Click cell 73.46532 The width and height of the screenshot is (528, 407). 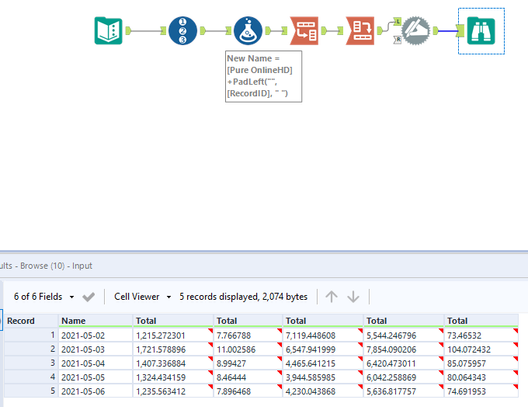click(482, 335)
